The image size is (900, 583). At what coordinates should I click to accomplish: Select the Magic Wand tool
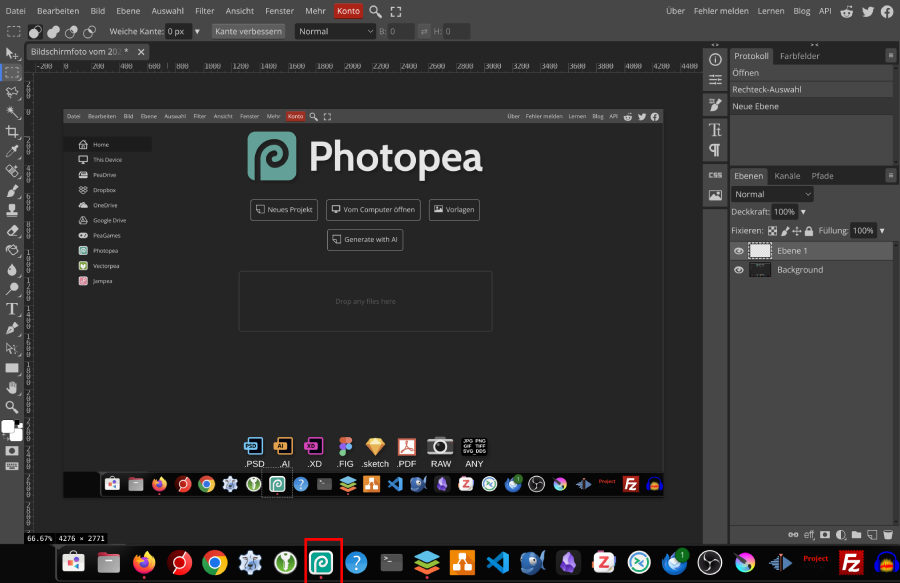coord(12,111)
